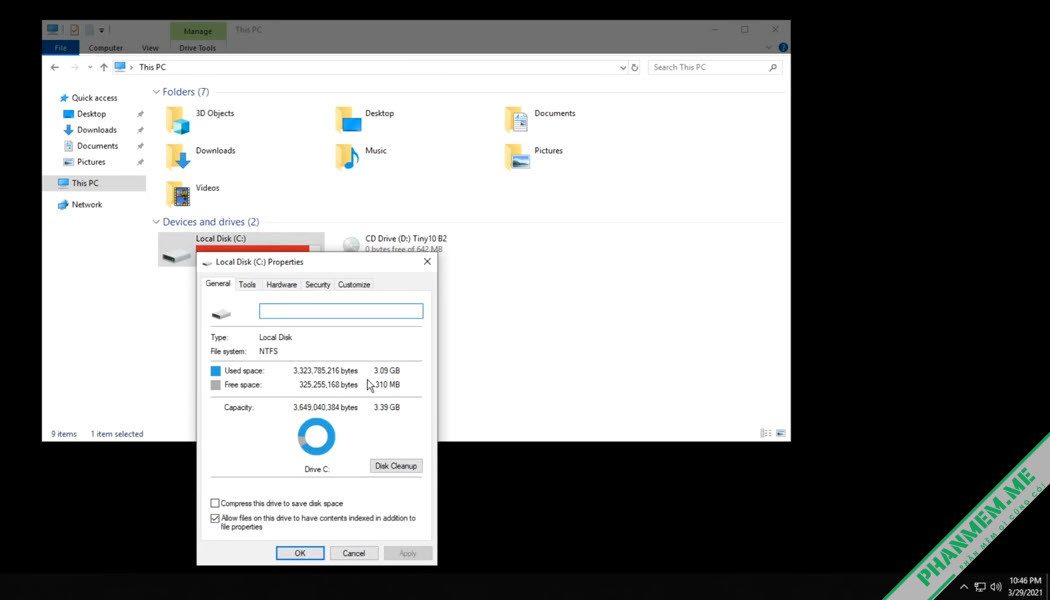Open the File ribbon tab
The height and width of the screenshot is (600, 1050).
click(x=60, y=48)
